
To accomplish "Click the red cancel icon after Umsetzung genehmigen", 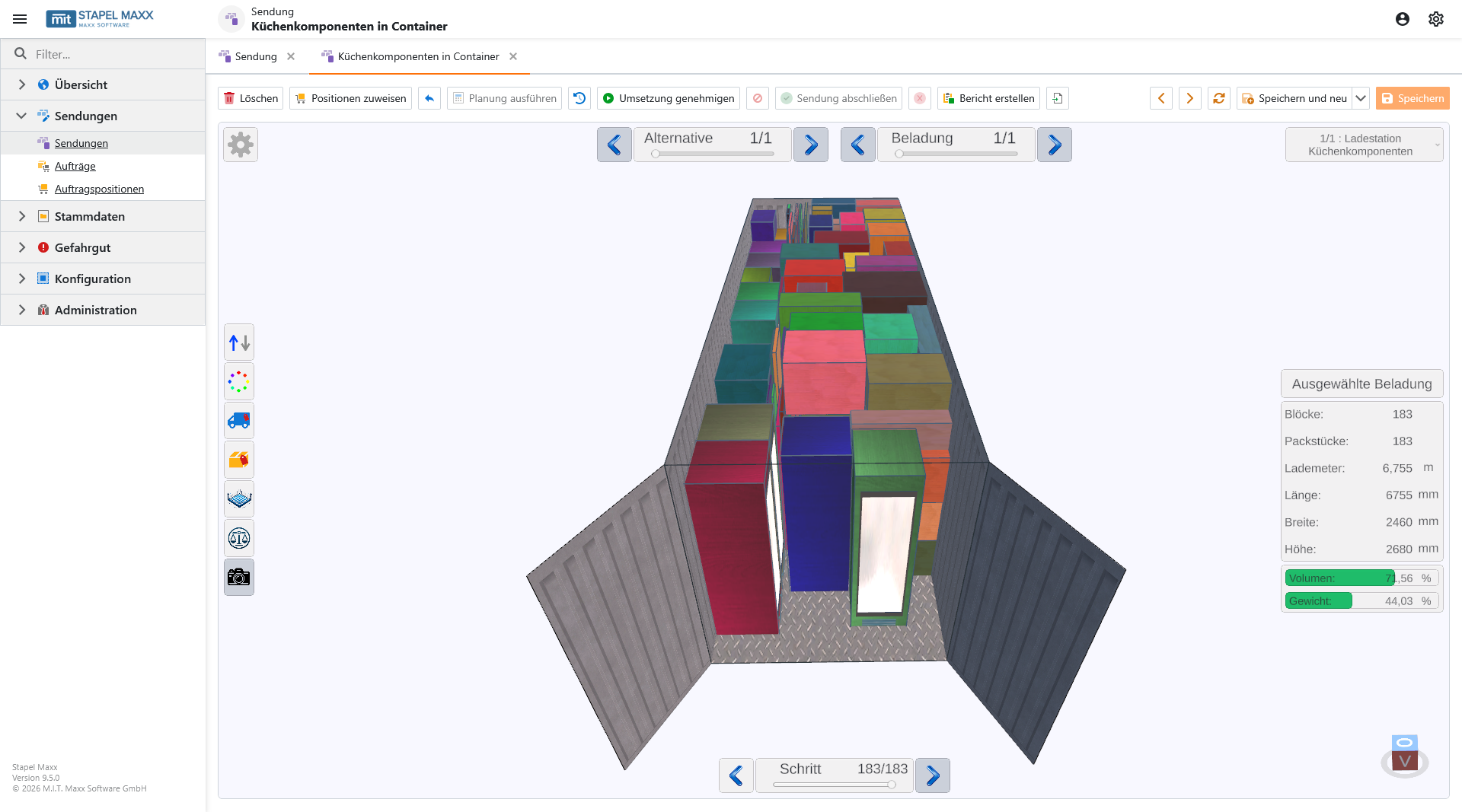I will click(758, 98).
